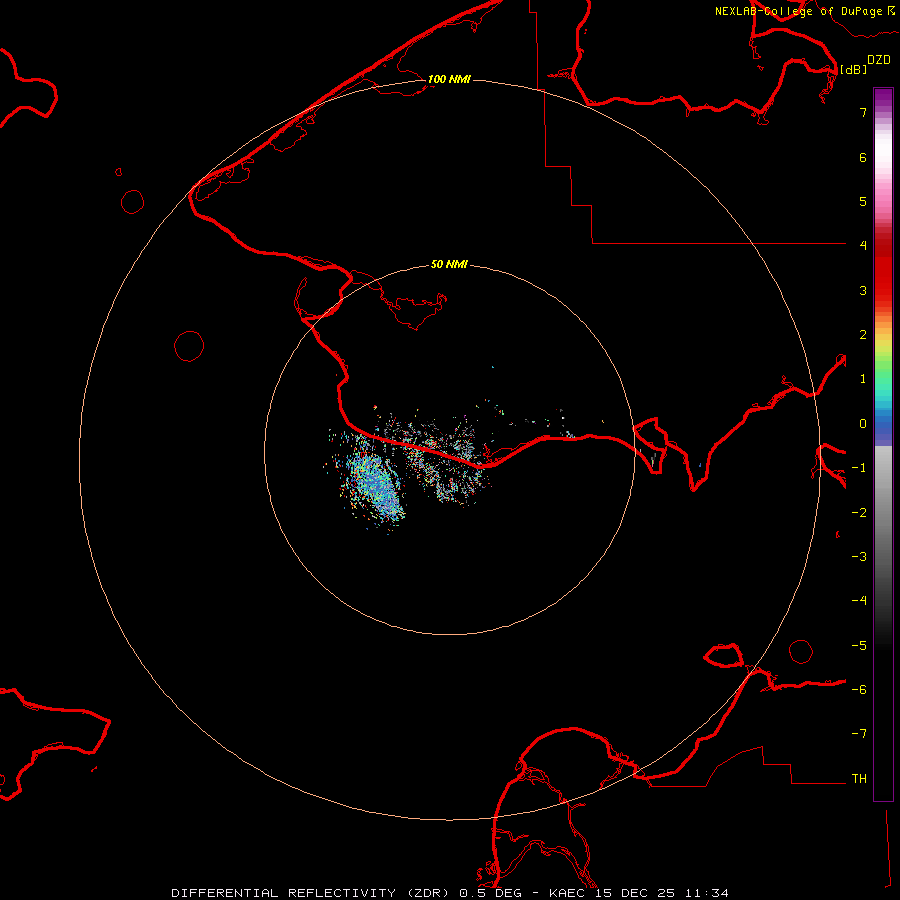Click the NEXLAB-College of DuPage watermark text
900x900 pixels.
(804, 11)
